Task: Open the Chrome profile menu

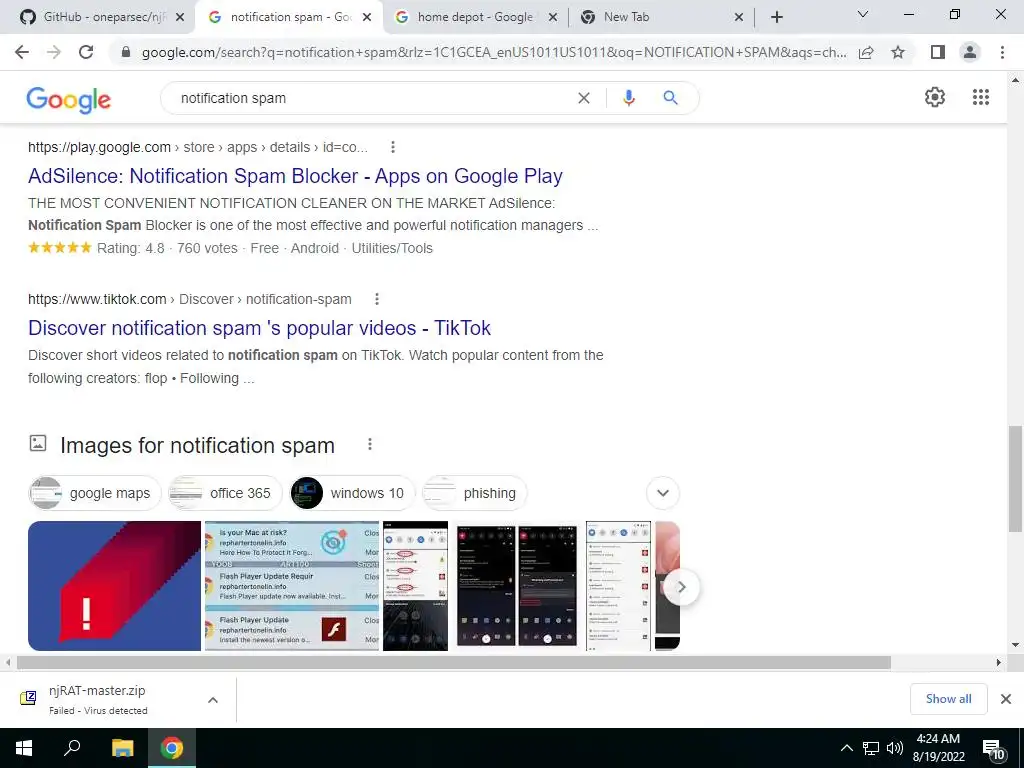Action: click(970, 52)
